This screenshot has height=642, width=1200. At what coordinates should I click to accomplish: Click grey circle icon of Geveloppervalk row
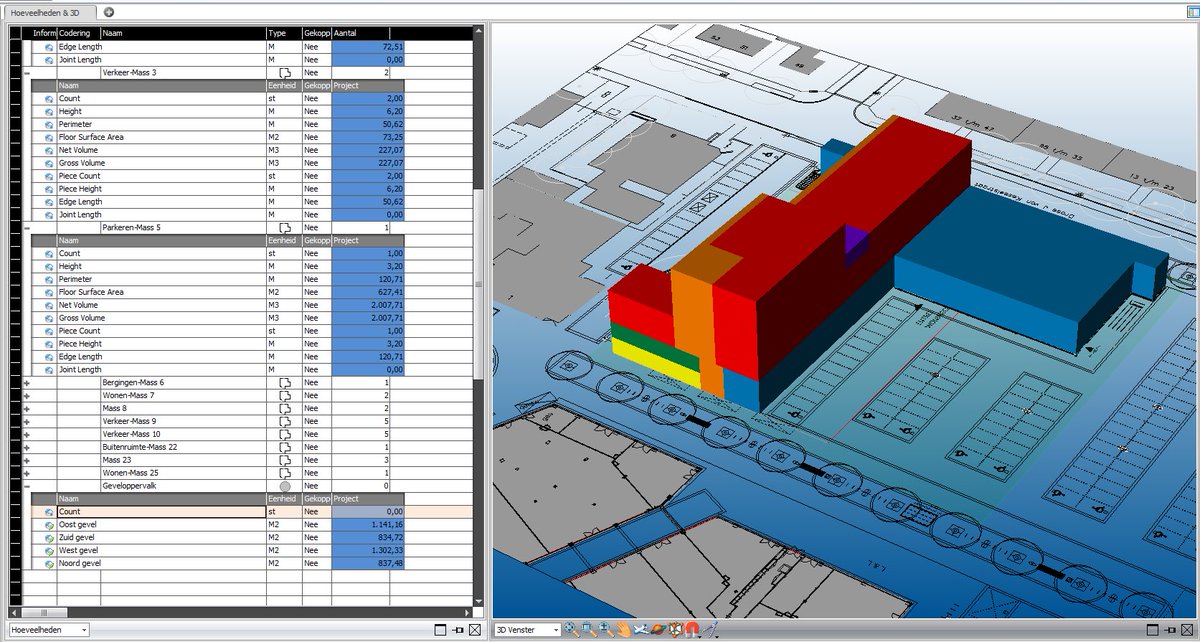pyautogui.click(x=285, y=486)
